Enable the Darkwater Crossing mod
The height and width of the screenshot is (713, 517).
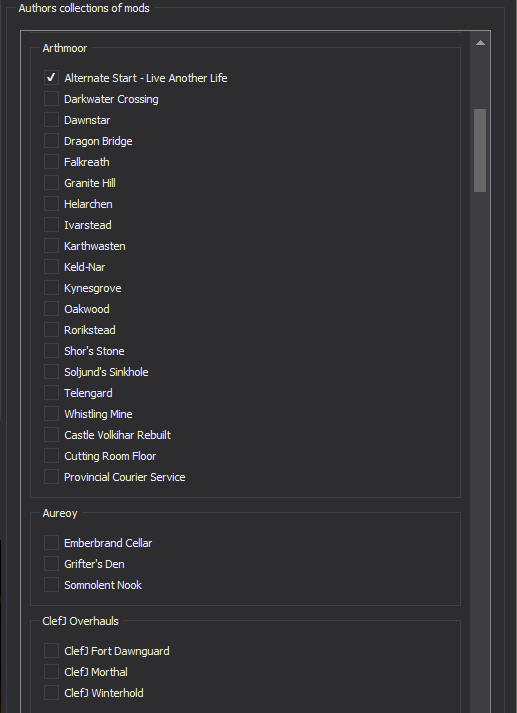tap(51, 99)
